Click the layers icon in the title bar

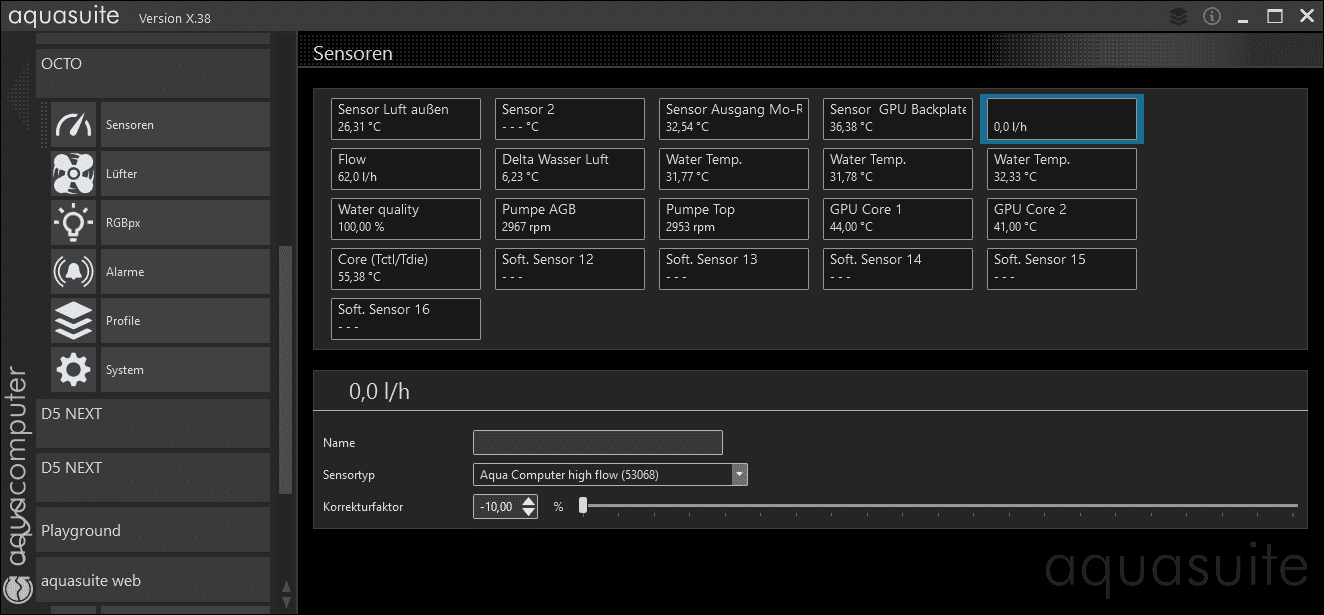1179,16
